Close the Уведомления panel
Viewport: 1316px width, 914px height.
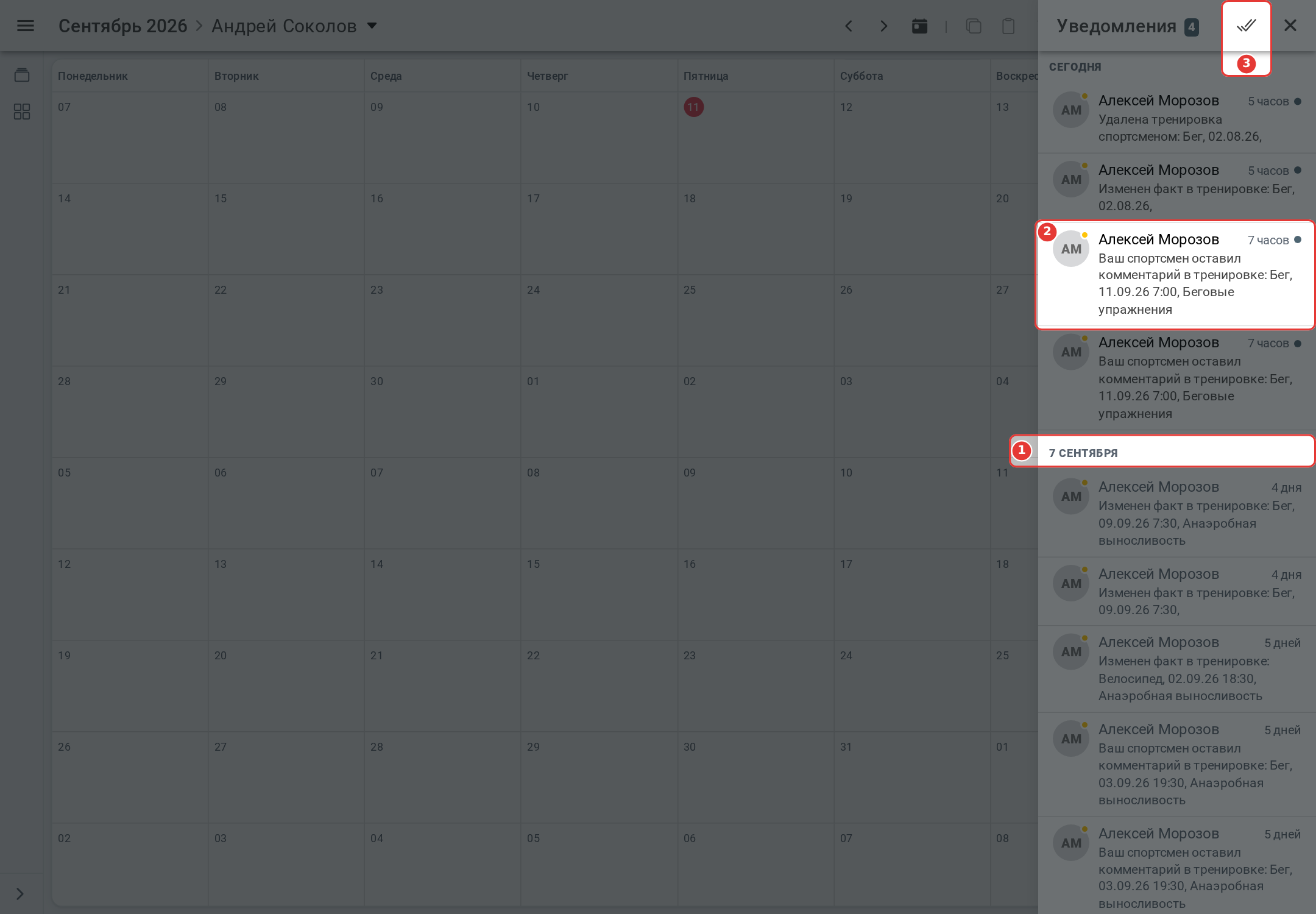[1290, 26]
